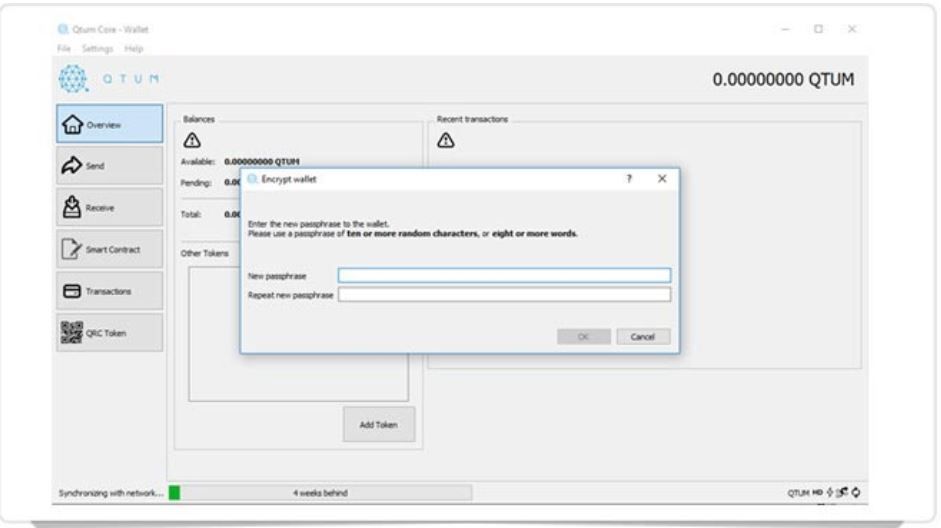The width and height of the screenshot is (941, 528).
Task: Click the Other Tokens list box
Action: click(x=298, y=334)
